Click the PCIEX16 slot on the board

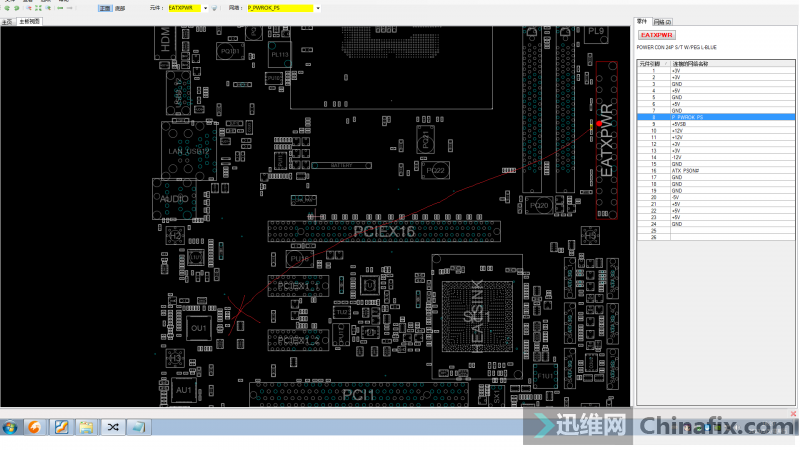[384, 231]
